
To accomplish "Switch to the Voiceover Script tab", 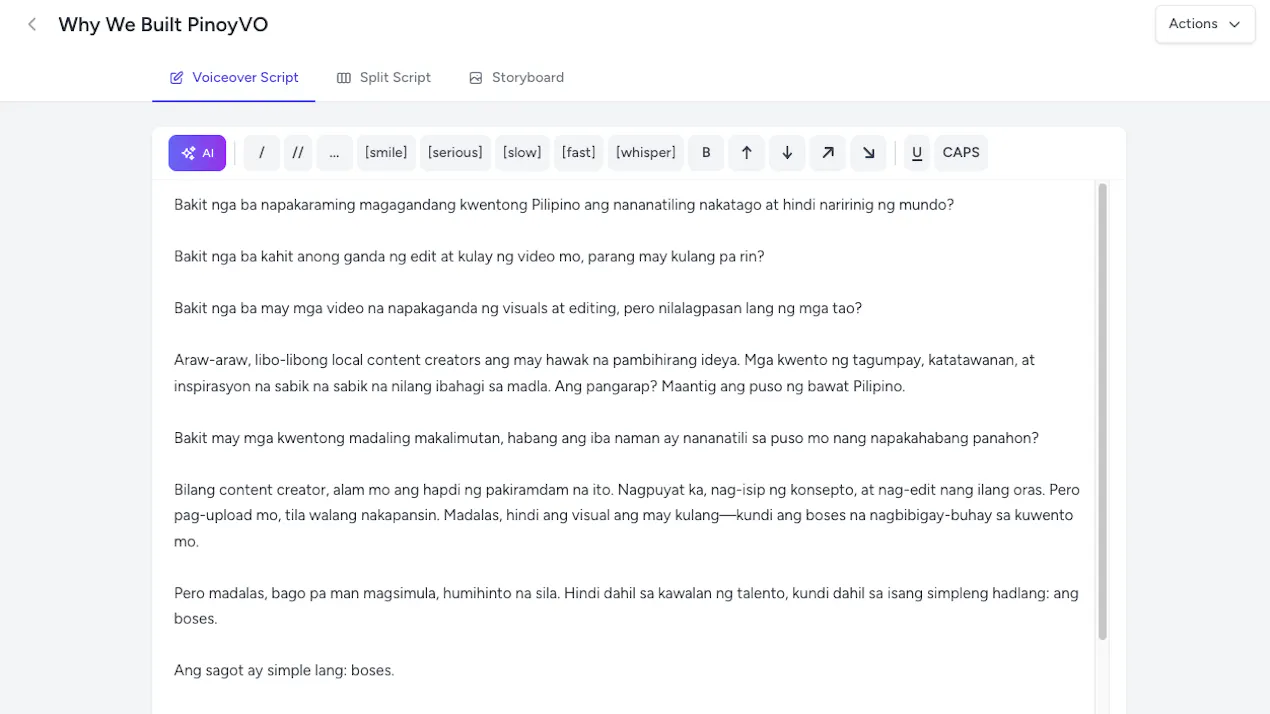I will tap(234, 77).
